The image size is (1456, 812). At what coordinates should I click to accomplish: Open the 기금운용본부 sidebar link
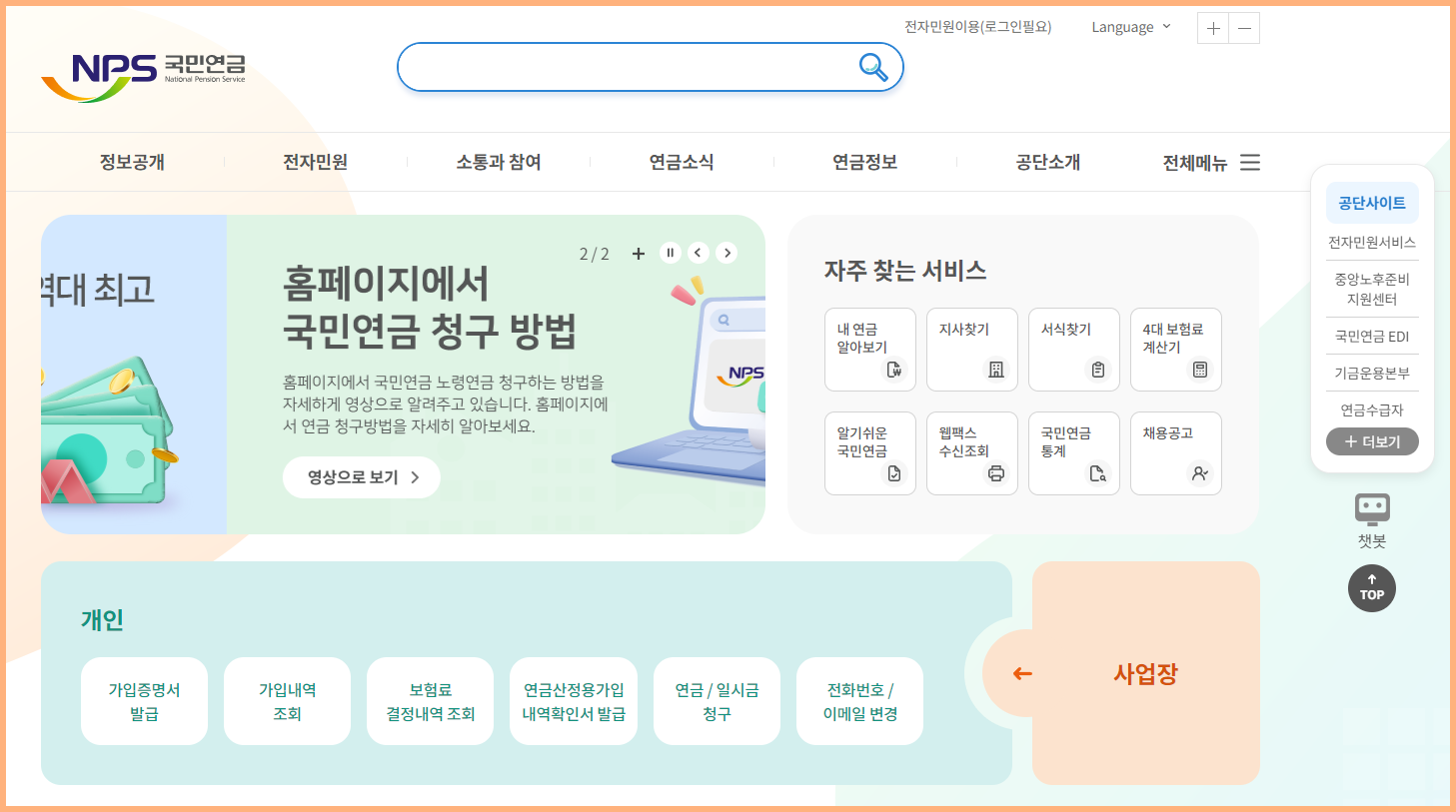(1372, 374)
